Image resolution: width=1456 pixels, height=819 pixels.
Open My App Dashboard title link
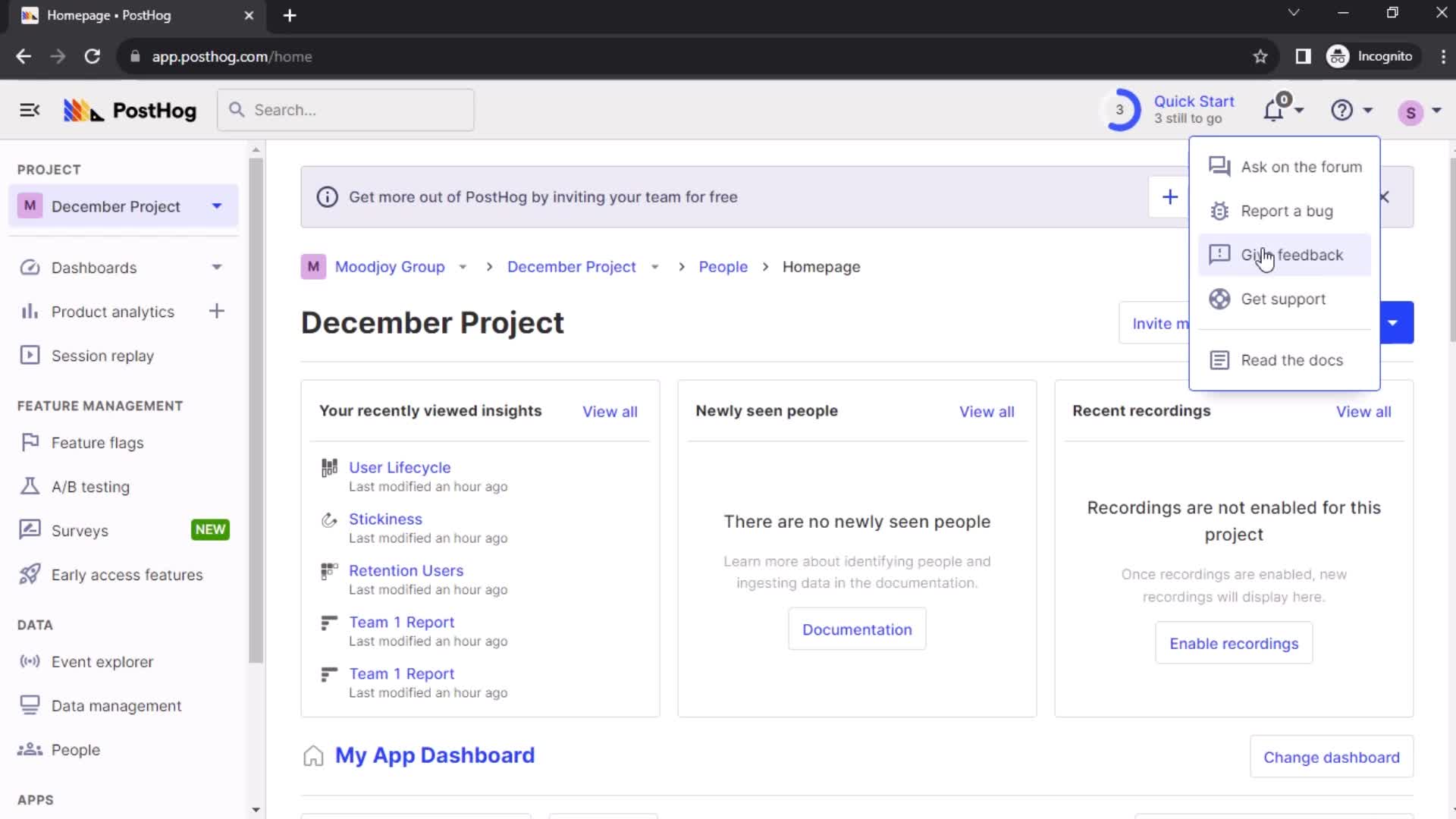click(x=435, y=755)
